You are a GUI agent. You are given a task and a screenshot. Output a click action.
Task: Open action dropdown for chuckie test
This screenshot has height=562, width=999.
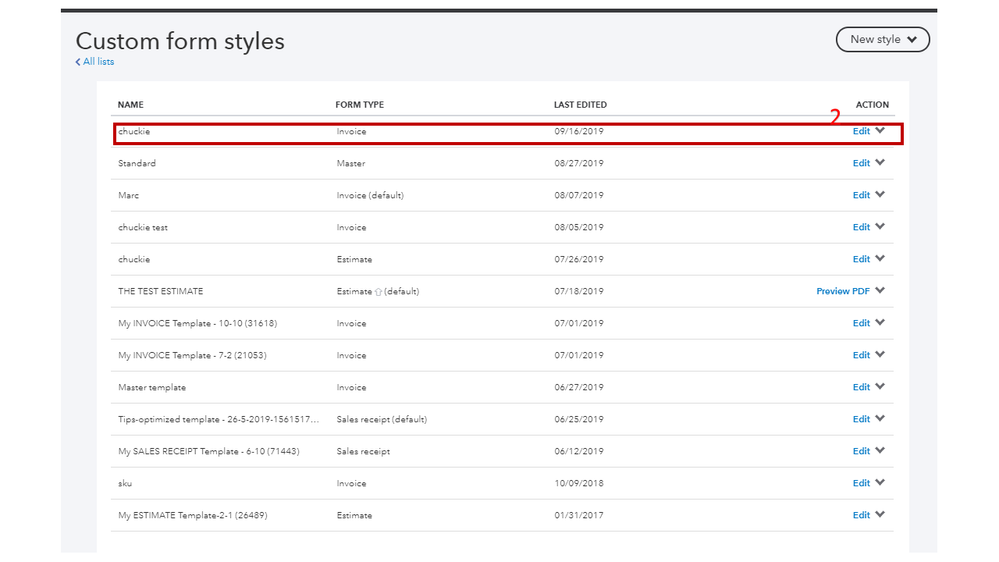point(880,227)
